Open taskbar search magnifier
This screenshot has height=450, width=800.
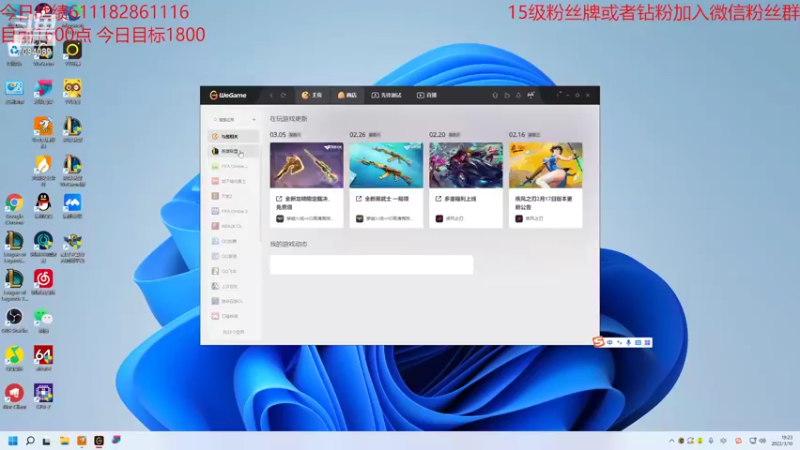pos(30,441)
